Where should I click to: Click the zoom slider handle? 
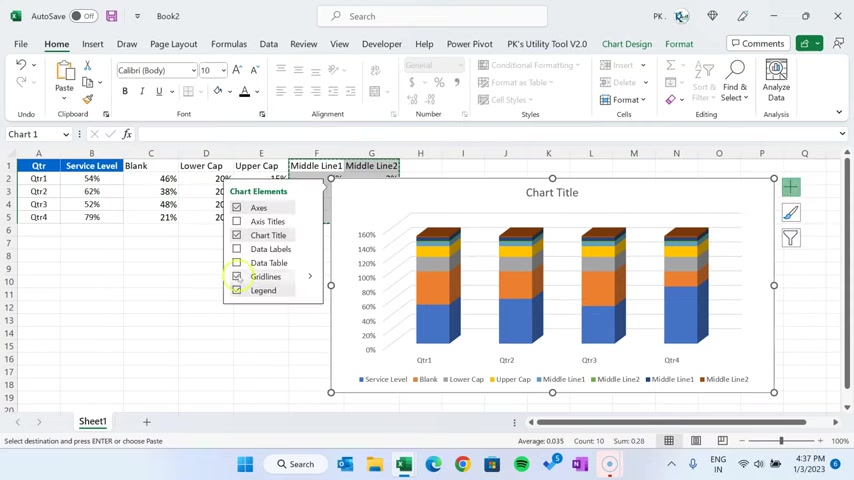click(781, 441)
